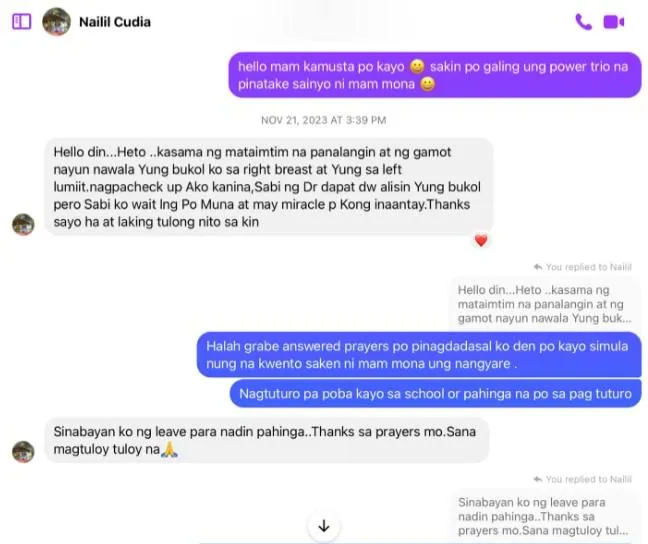Toggle the sidebar panel icon

pos(21,21)
